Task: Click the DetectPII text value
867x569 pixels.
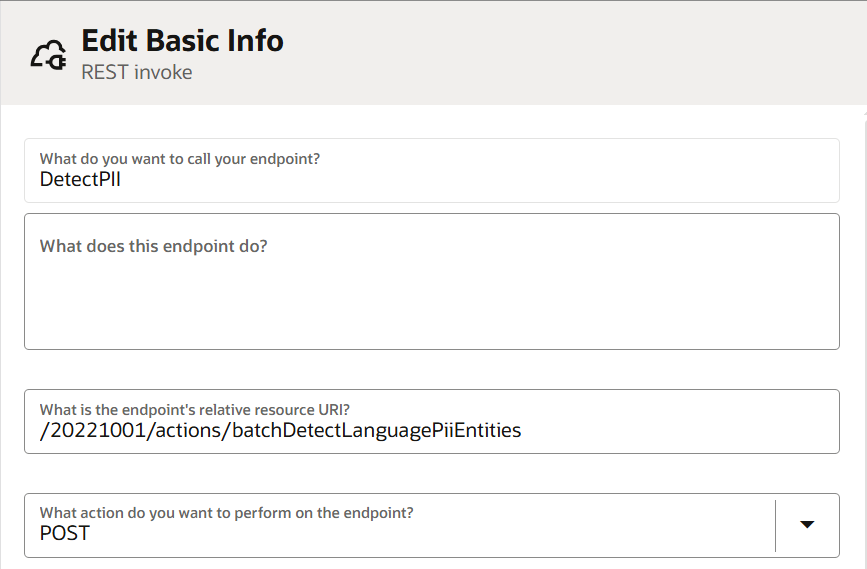Action: point(80,180)
